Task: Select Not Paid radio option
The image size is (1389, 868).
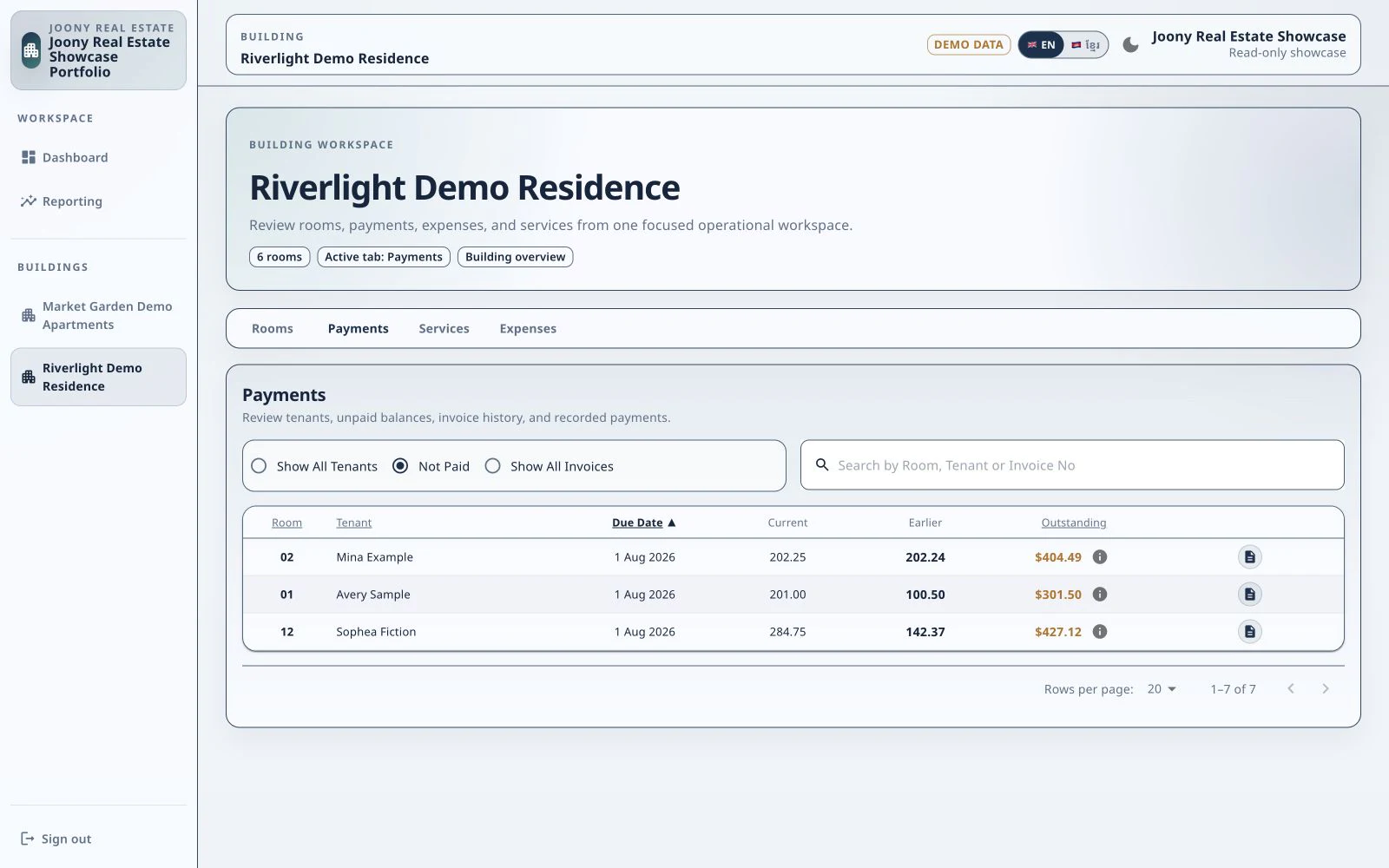Action: coord(400,466)
